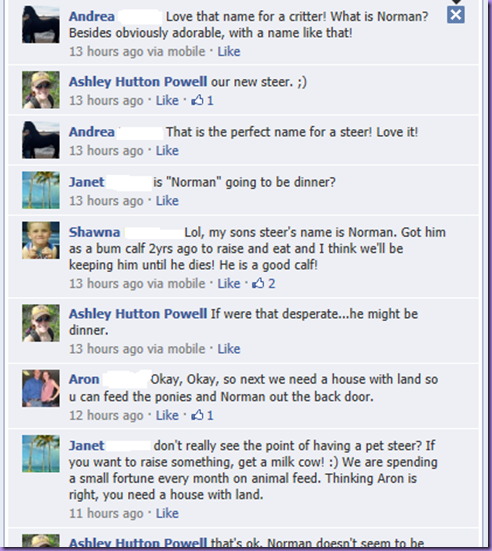Like Janet's "going to be dinner?" comment
The width and height of the screenshot is (492, 551).
click(x=167, y=201)
